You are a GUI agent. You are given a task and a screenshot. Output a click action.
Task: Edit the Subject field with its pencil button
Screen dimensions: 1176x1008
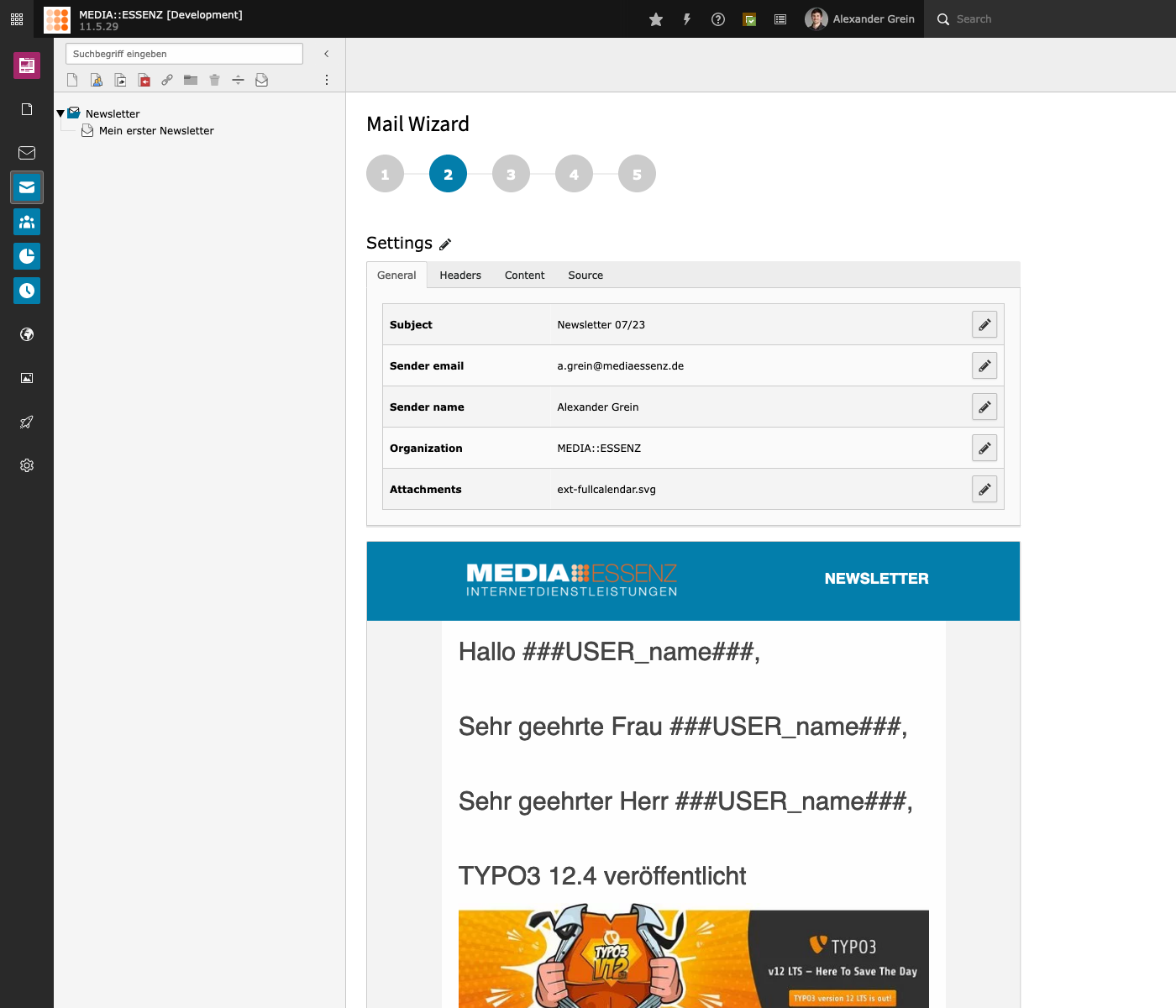click(984, 324)
